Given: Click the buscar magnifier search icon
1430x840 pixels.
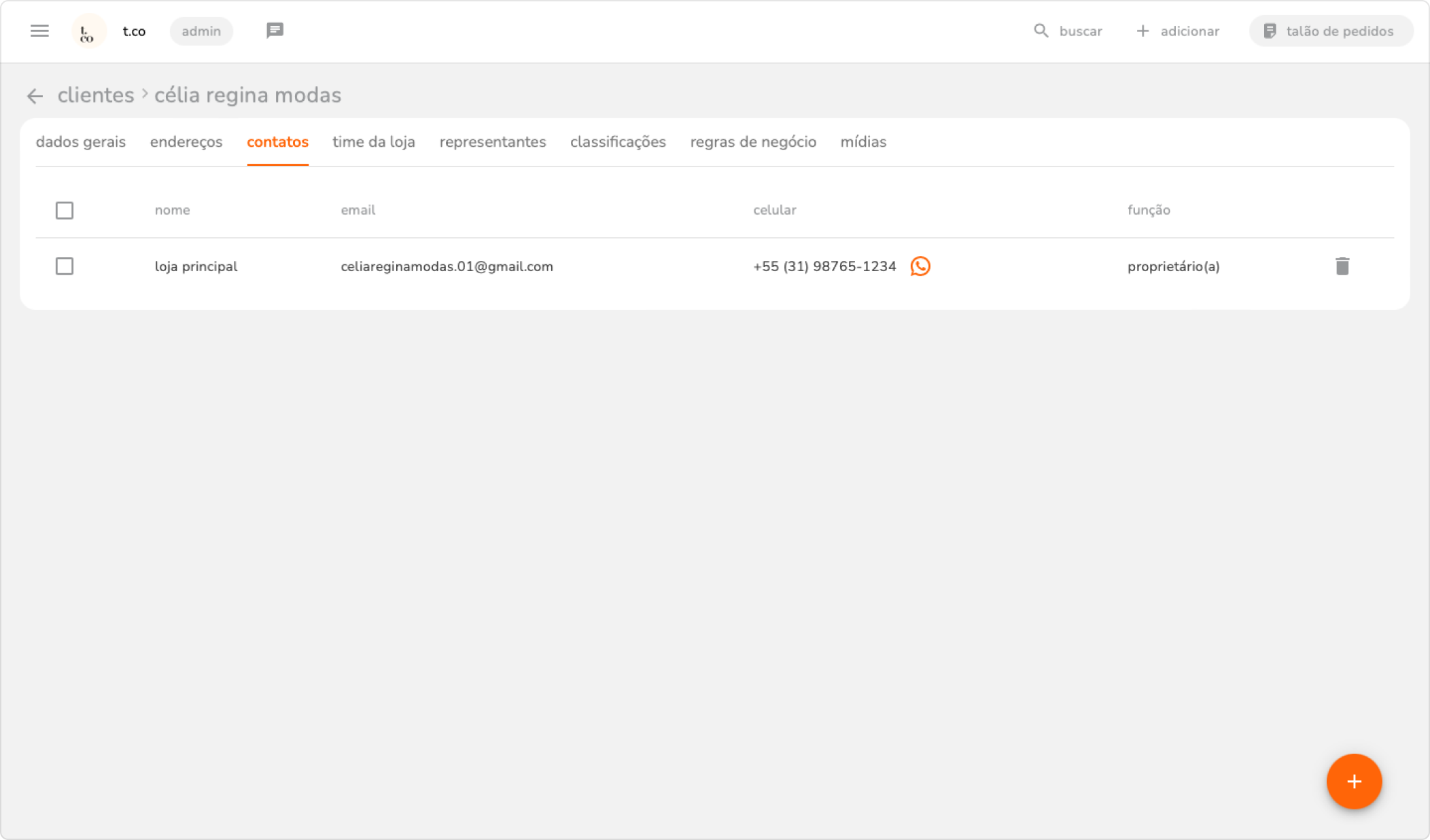Looking at the screenshot, I should (1041, 31).
